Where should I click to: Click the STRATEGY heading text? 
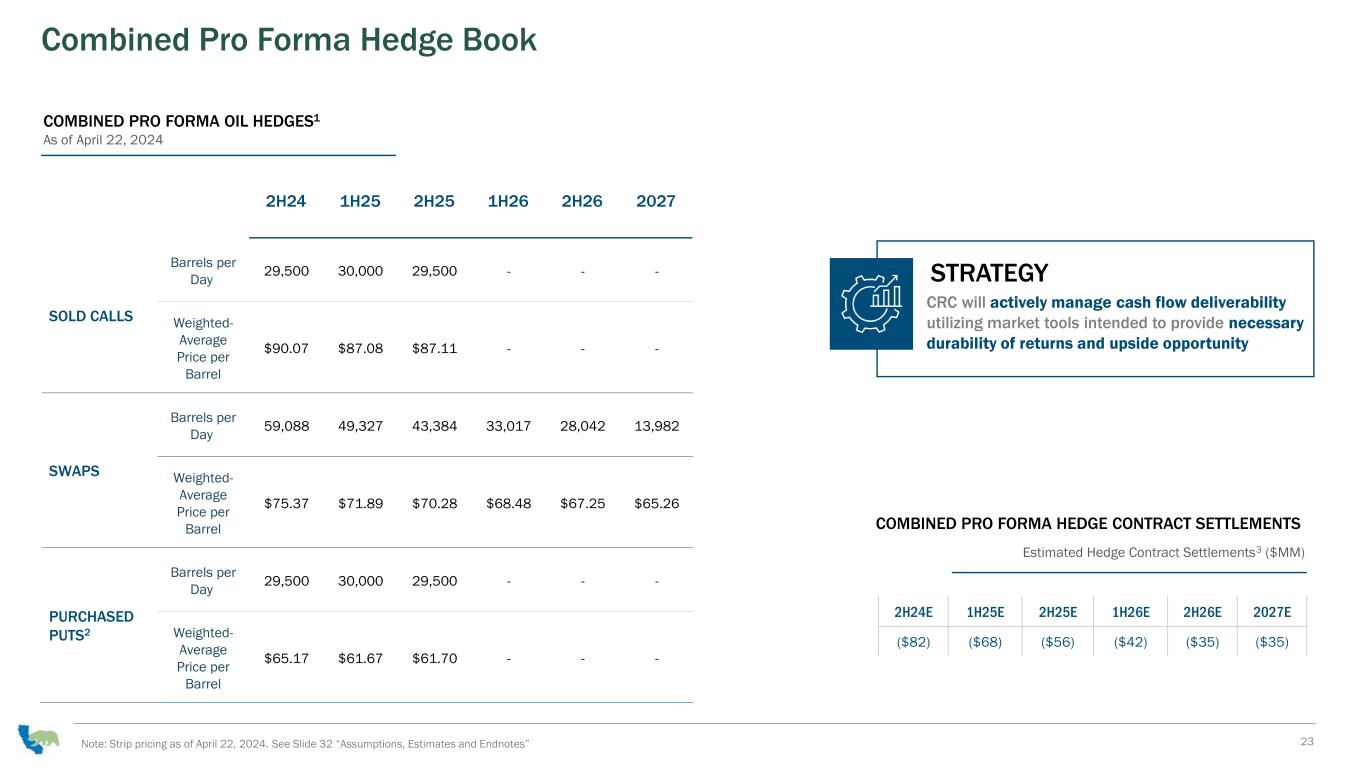pyautogui.click(x=989, y=273)
